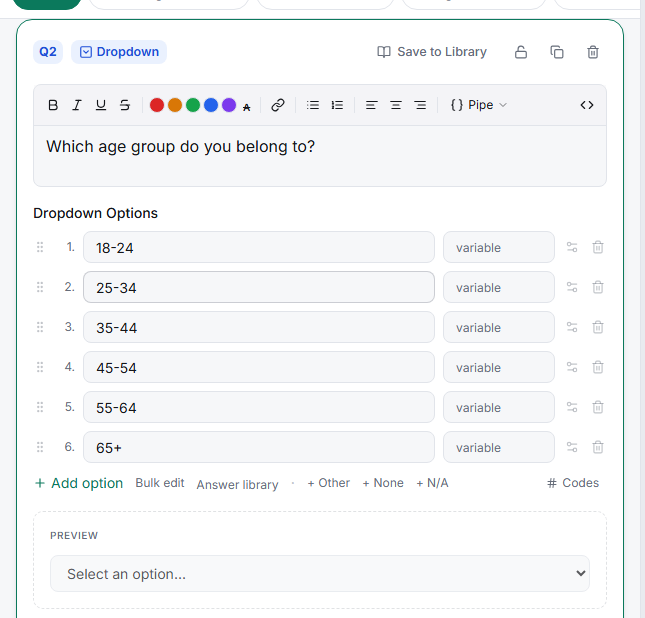Screen dimensions: 645x618
Task: Click drag handle of option 65+
Action: coord(40,447)
